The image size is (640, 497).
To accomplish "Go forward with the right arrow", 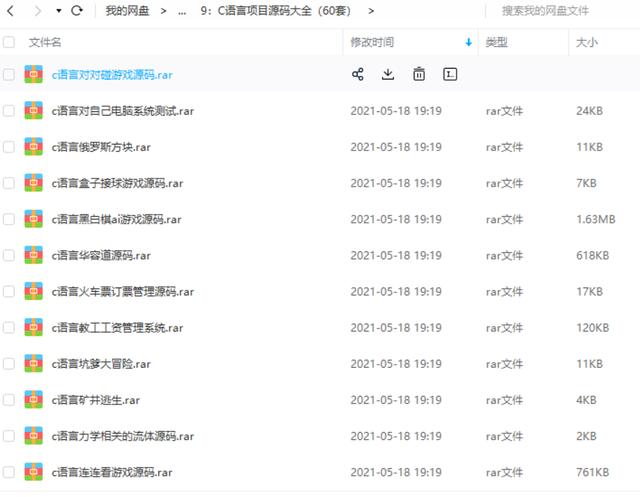I will point(38,11).
